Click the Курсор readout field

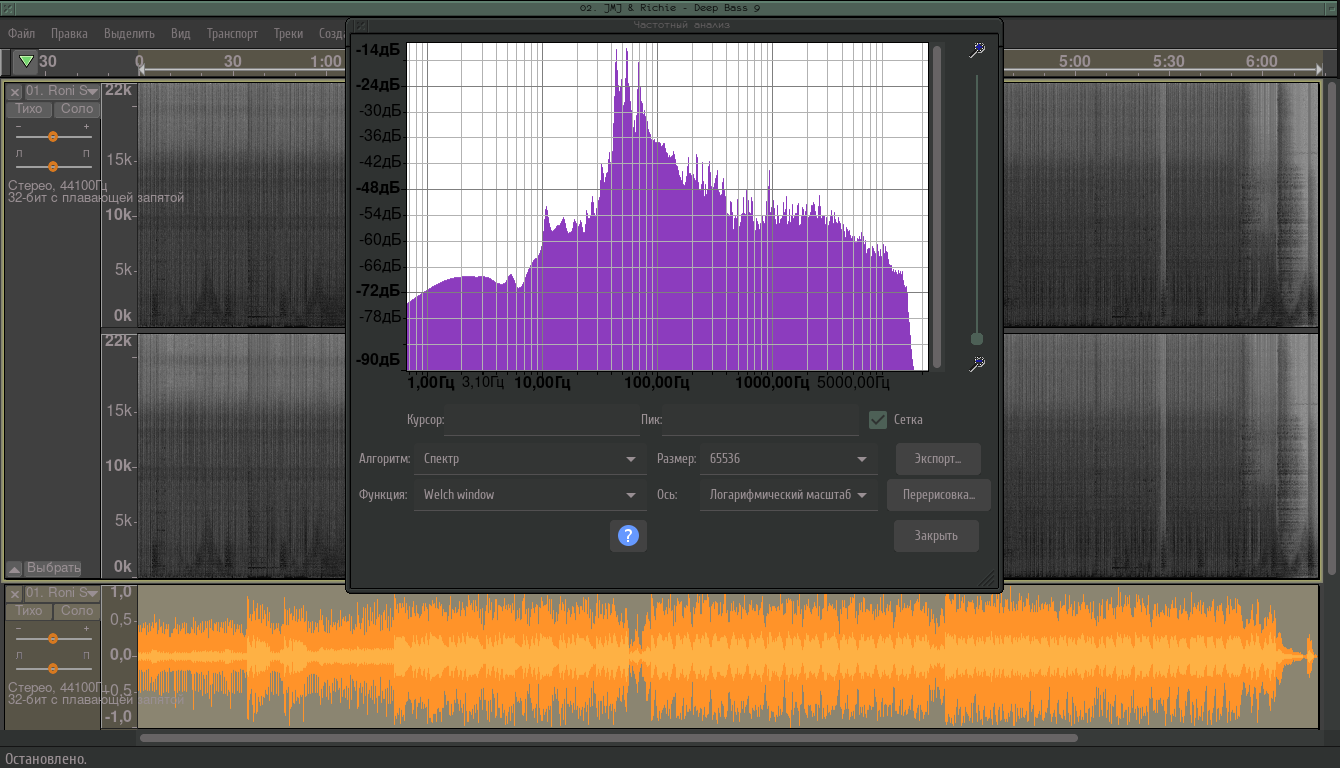click(542, 420)
